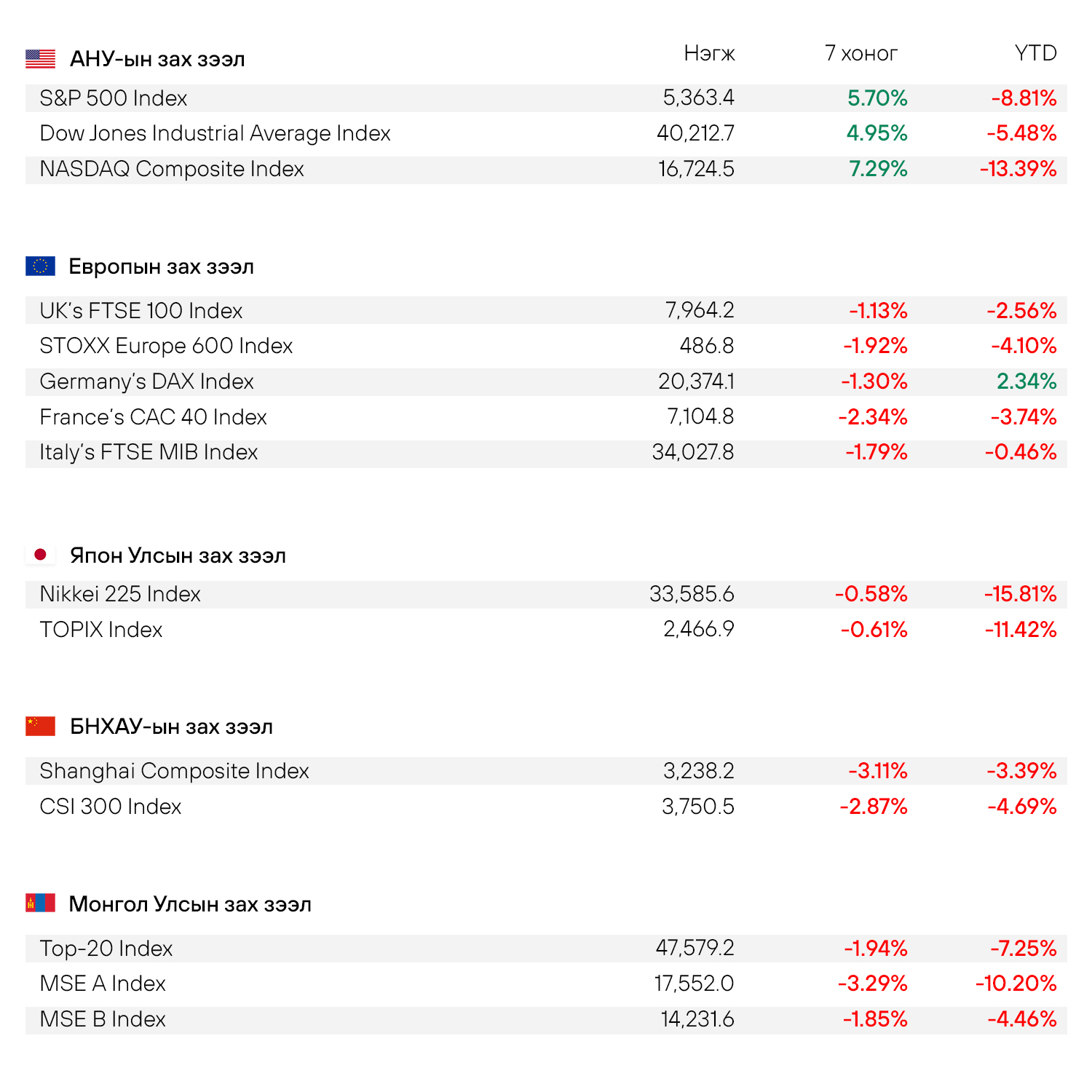The height and width of the screenshot is (1092, 1092).
Task: Click the European Union flag icon
Action: pyautogui.click(x=40, y=266)
